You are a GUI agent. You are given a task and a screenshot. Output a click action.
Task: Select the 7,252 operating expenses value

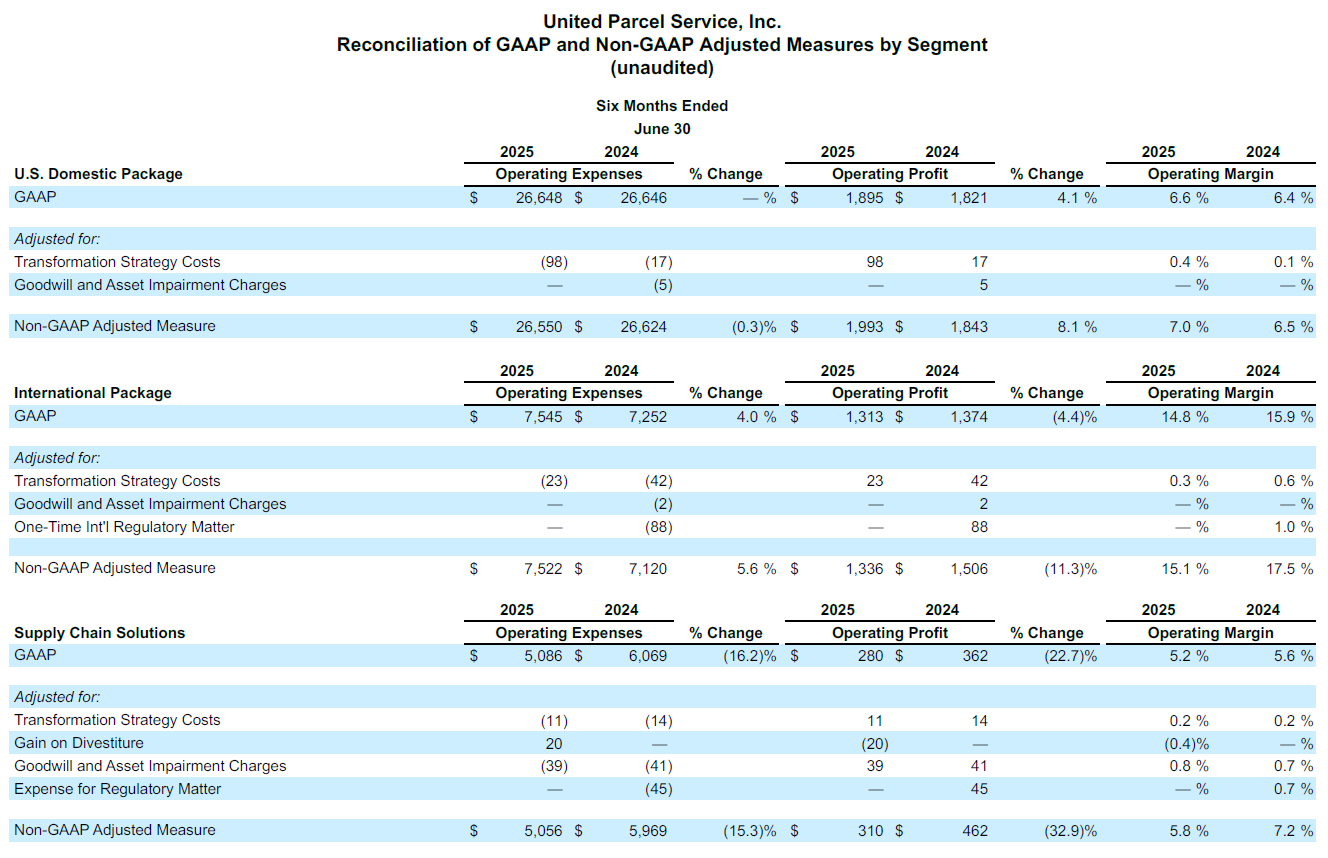tap(647, 417)
